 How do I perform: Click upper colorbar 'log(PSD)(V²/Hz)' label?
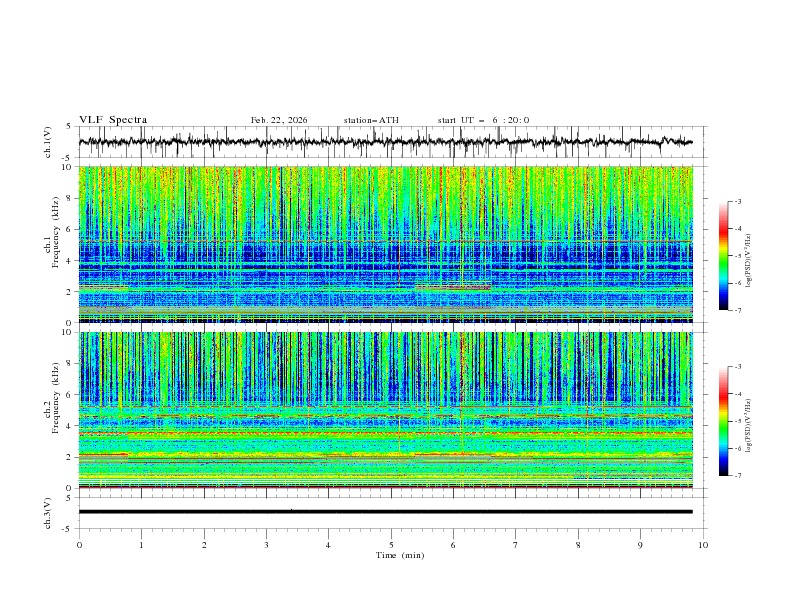[749, 261]
